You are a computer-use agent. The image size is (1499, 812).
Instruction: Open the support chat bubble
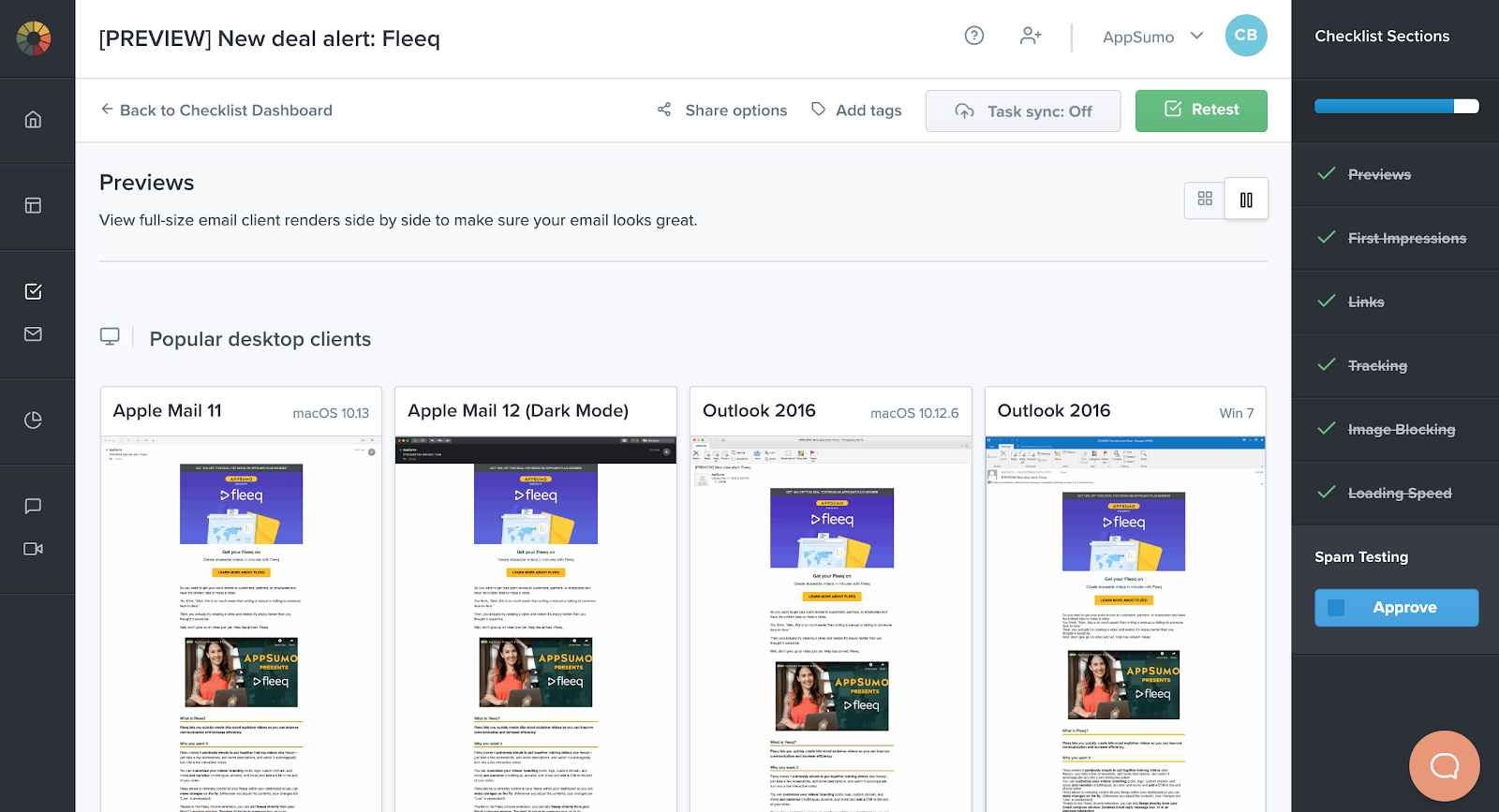(x=1445, y=766)
